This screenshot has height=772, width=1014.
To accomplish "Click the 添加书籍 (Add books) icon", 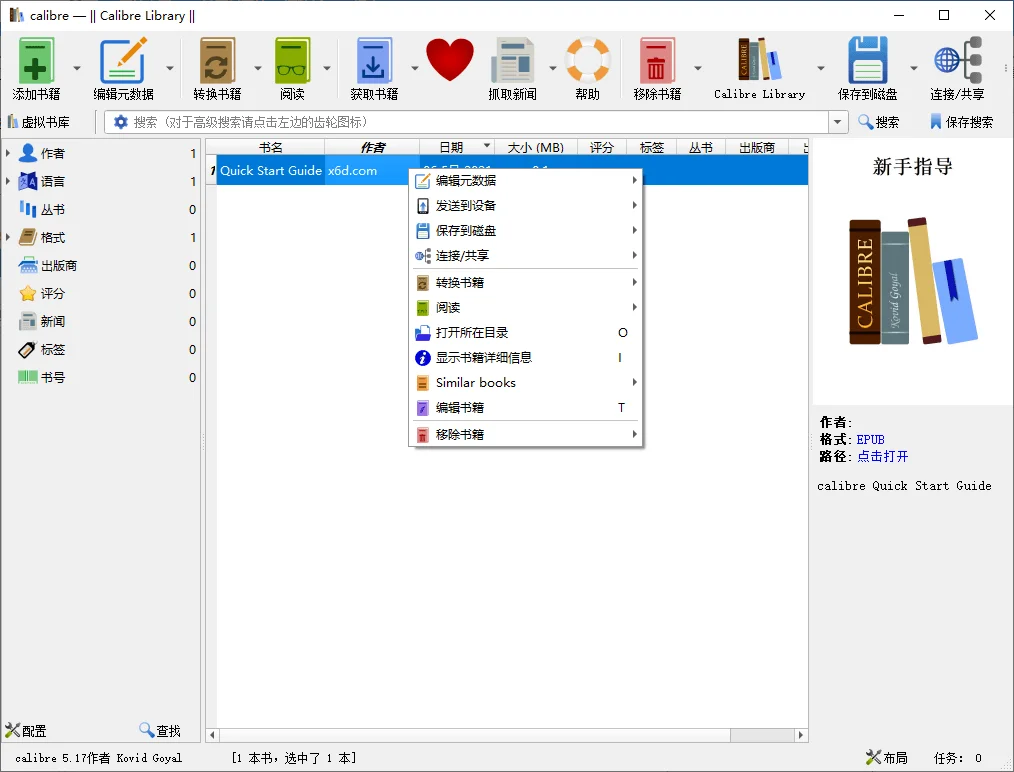I will click(x=35, y=62).
